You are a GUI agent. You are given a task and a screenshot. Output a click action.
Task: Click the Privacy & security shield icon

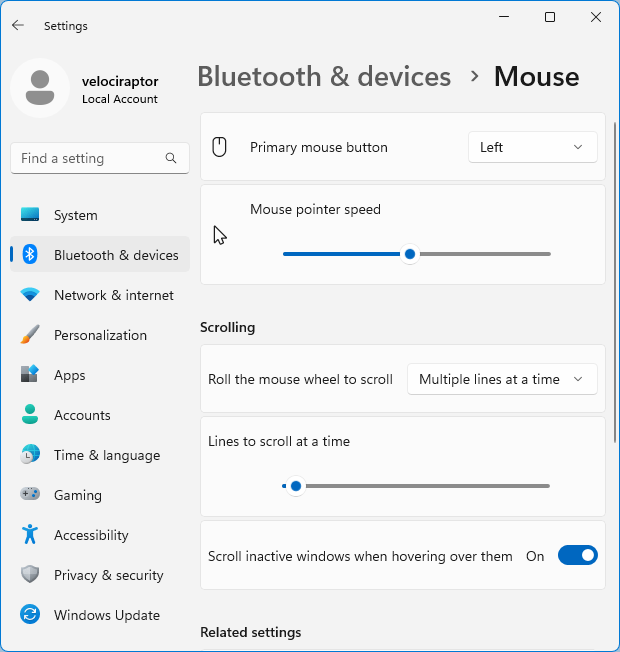point(30,575)
